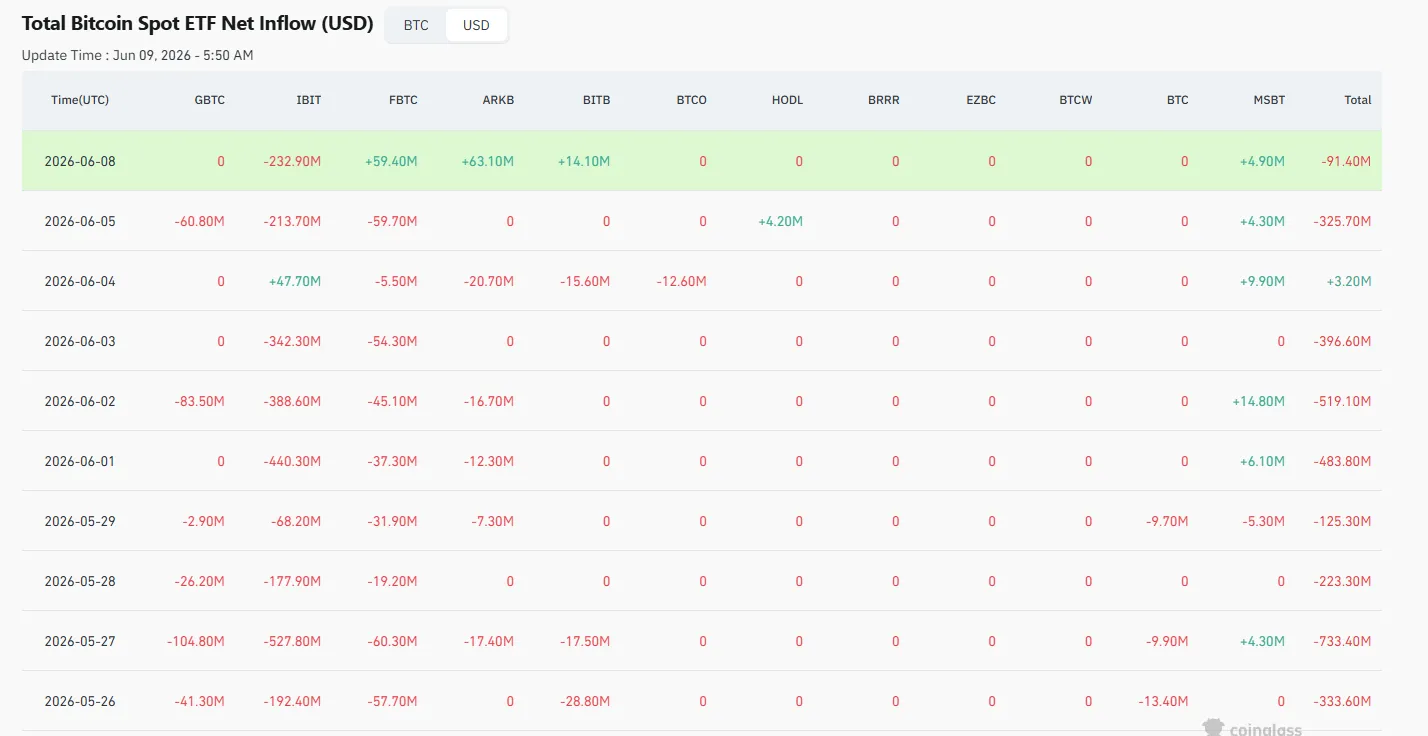This screenshot has height=736, width=1428.
Task: Click the GBTC column header
Action: point(207,100)
